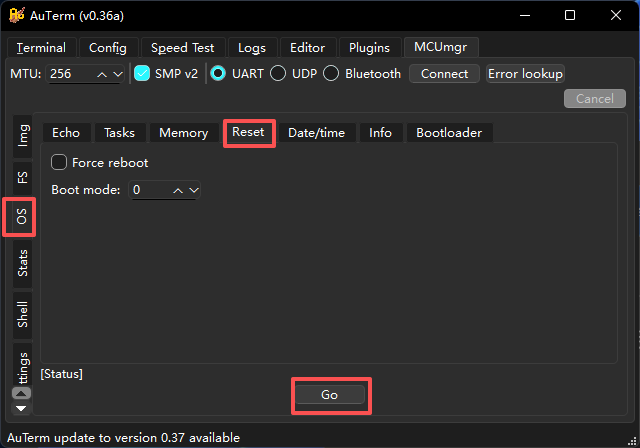The height and width of the screenshot is (448, 640).
Task: Decrease MTU with the down arrow
Action: pyautogui.click(x=118, y=74)
